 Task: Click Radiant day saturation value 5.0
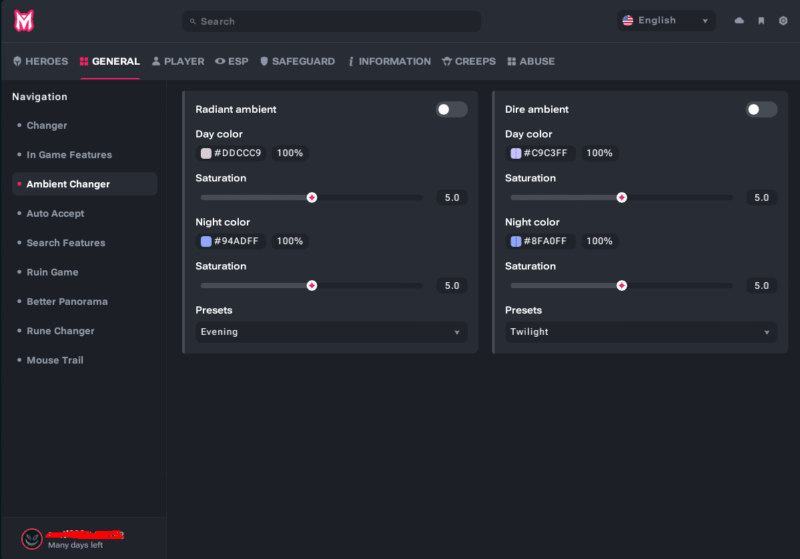coord(452,197)
